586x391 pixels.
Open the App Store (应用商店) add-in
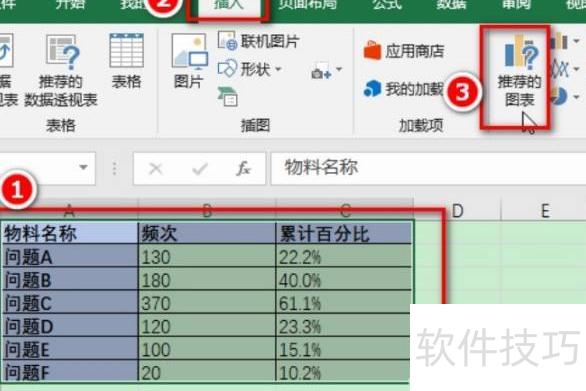[x=404, y=51]
